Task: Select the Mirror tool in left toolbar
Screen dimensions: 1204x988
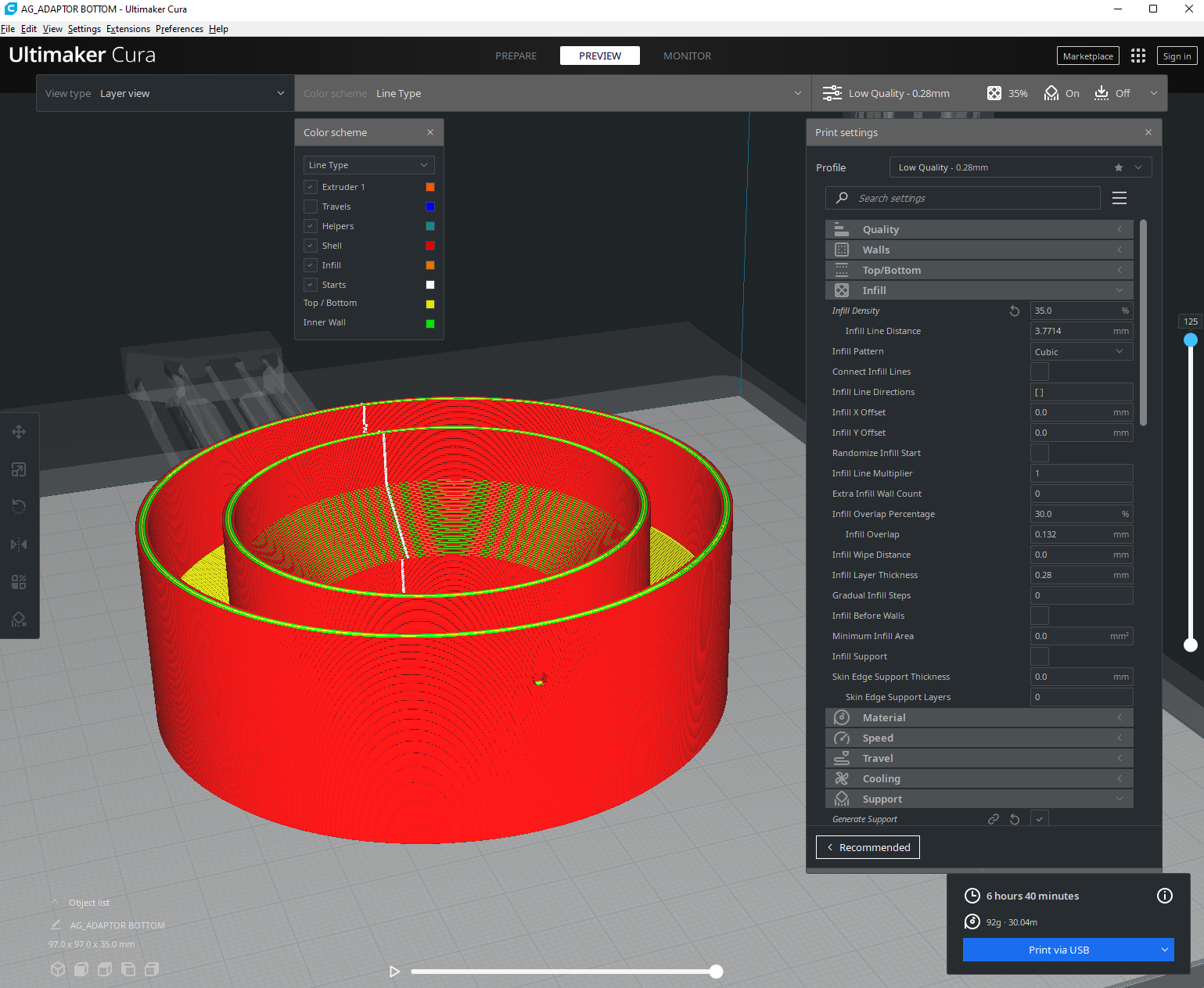Action: pos(19,544)
